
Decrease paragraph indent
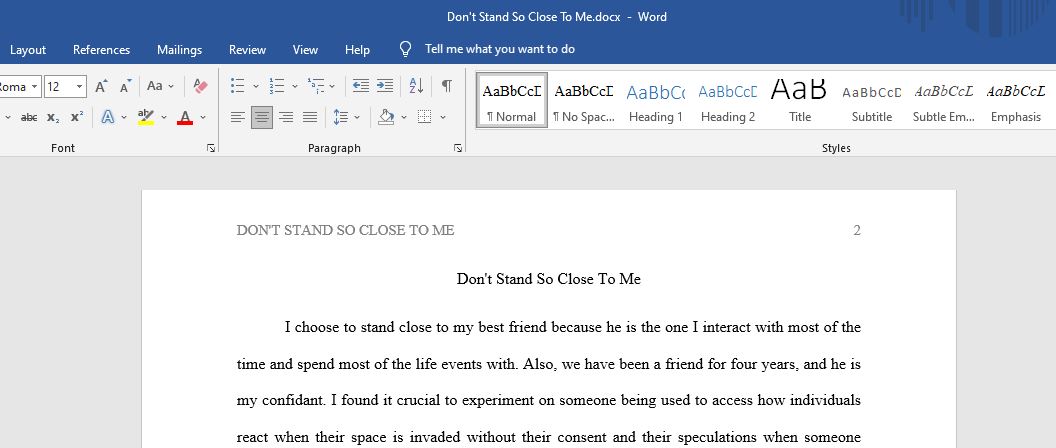tap(361, 86)
